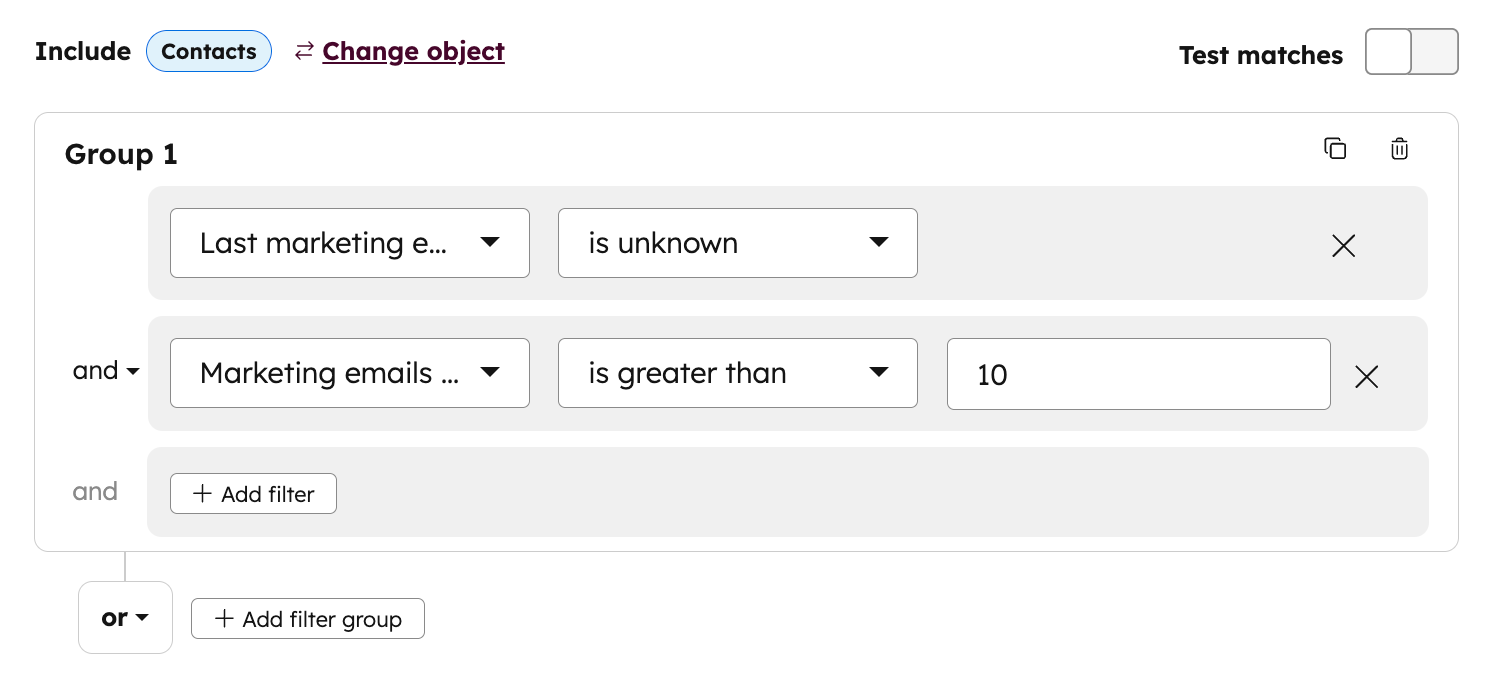Screen dimensions: 1510x688
Task: Open the dropdown caret on 'is unknown'
Action: [878, 242]
